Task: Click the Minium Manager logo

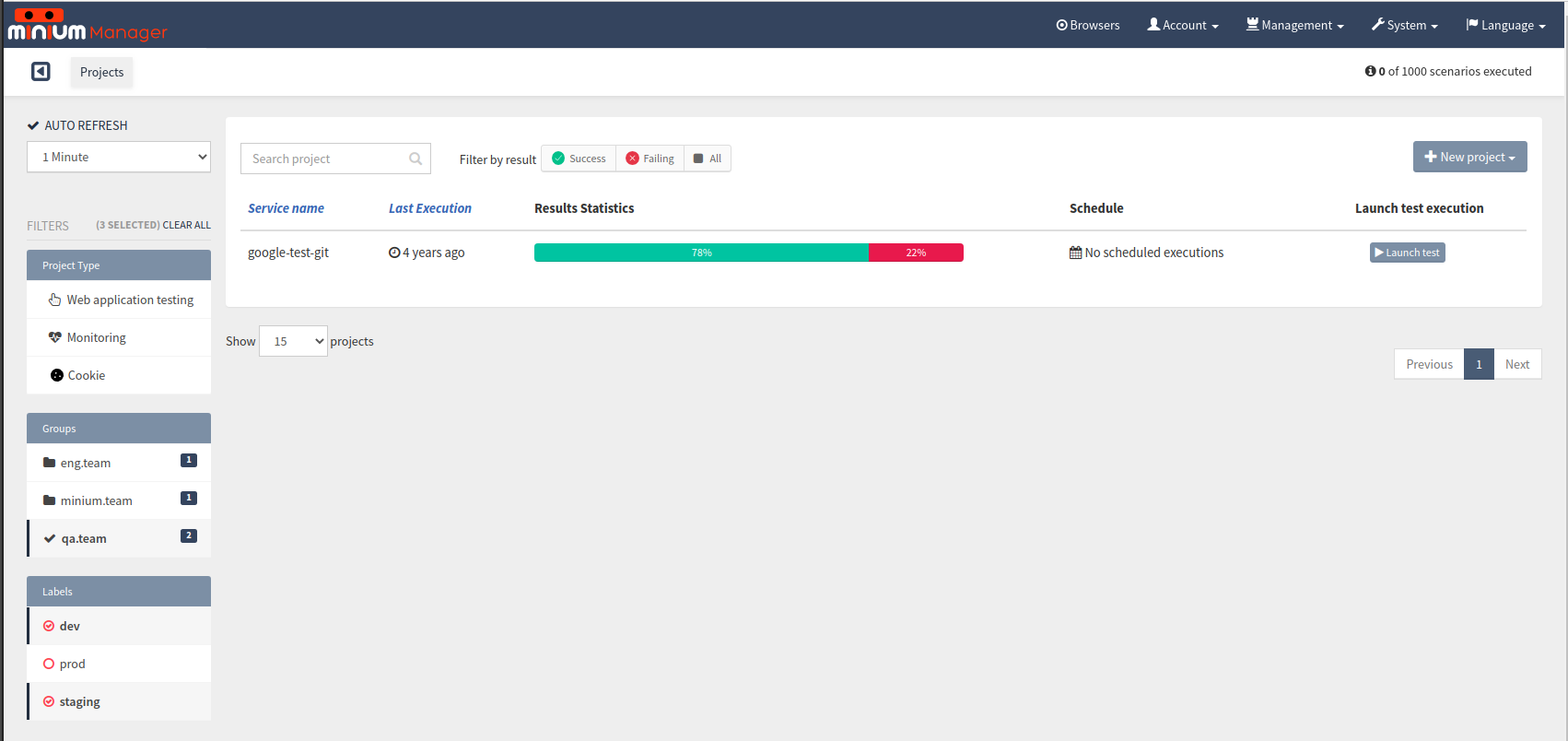Action: [88, 25]
